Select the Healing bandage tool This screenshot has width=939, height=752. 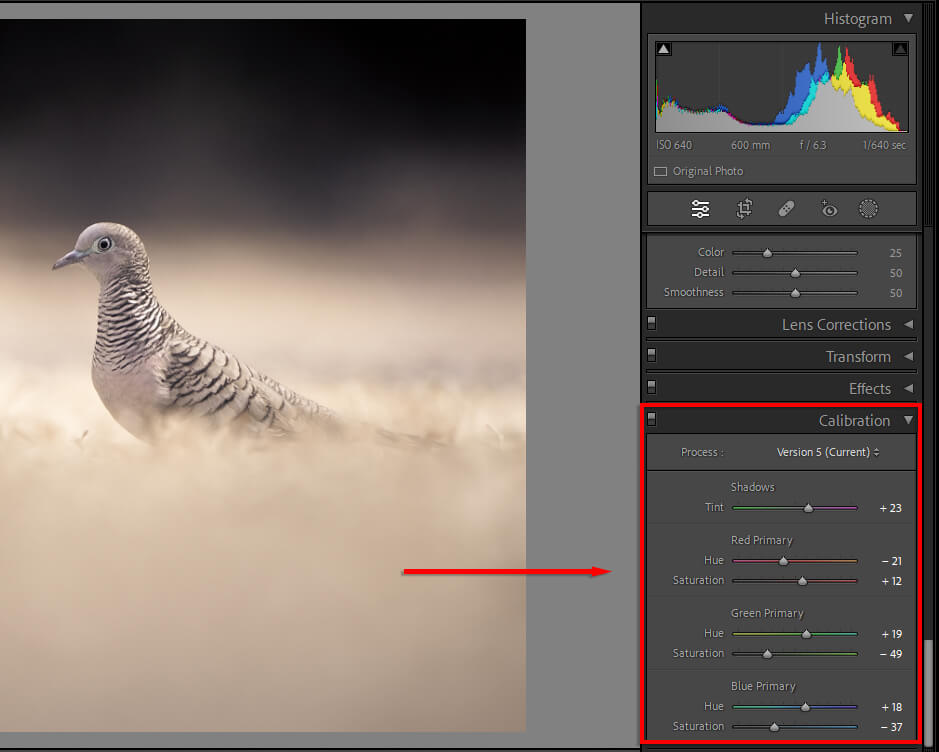point(786,209)
